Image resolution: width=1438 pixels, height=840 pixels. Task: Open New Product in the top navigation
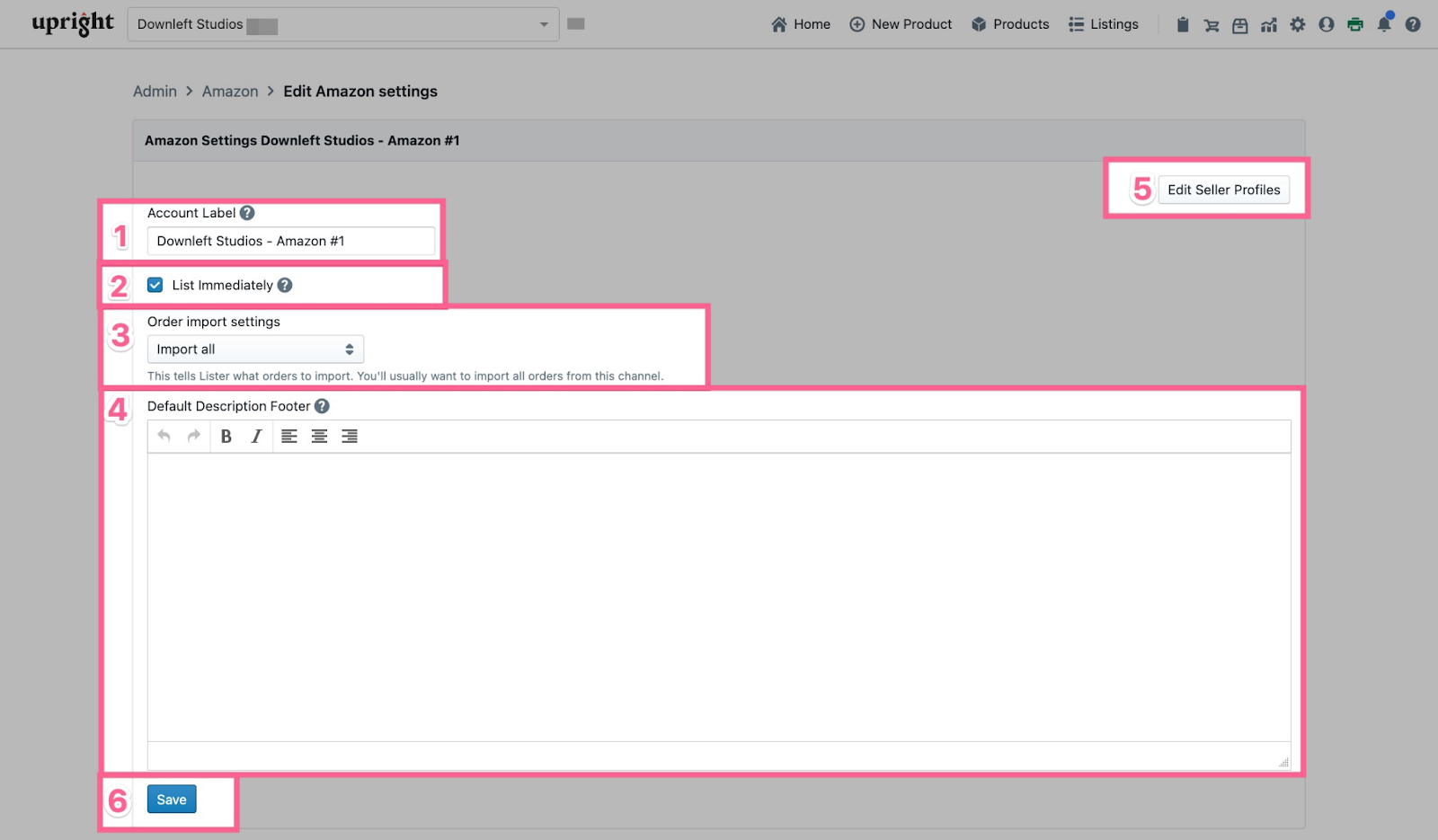(x=901, y=24)
